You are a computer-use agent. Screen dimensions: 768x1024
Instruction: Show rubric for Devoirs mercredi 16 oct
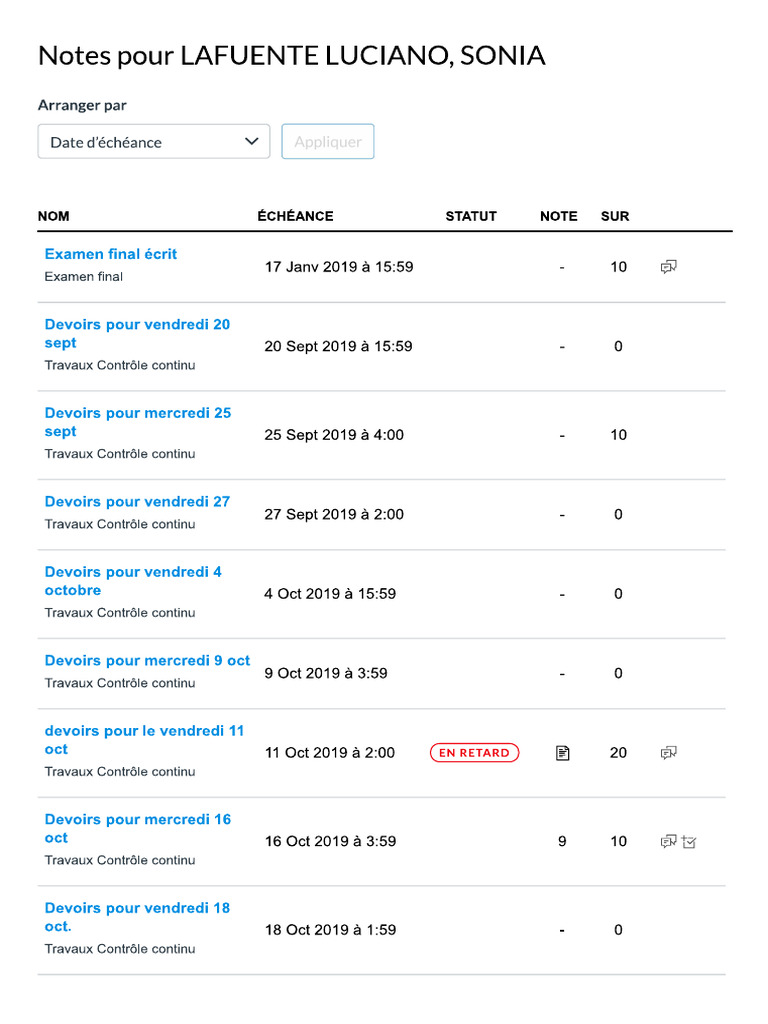(689, 842)
